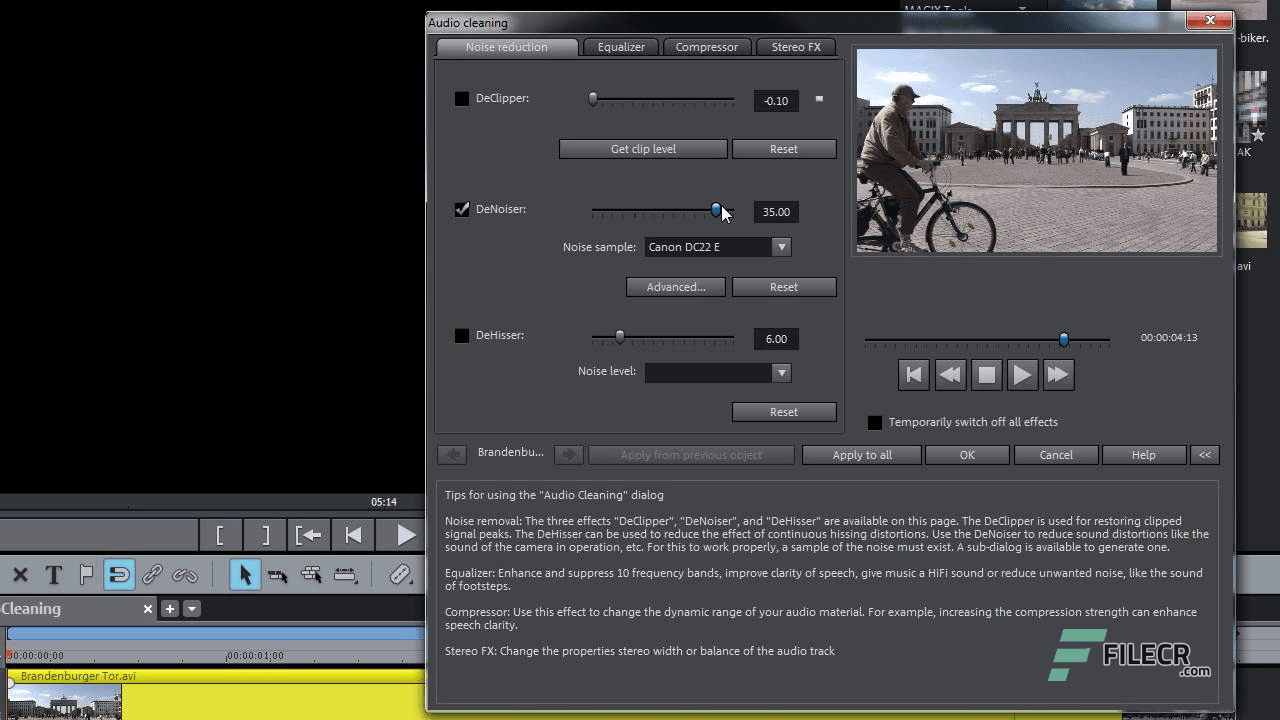The width and height of the screenshot is (1280, 720).
Task: Switch to the Stereo FX tab
Action: pos(796,46)
